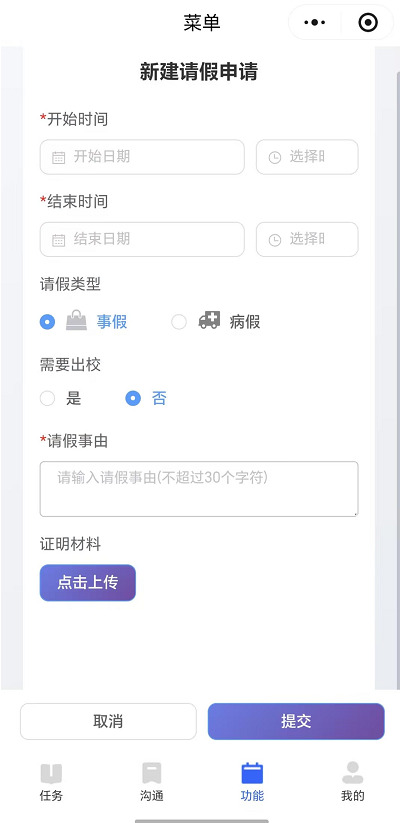Switch to the 任务 tab
The height and width of the screenshot is (823, 400).
[x=51, y=783]
